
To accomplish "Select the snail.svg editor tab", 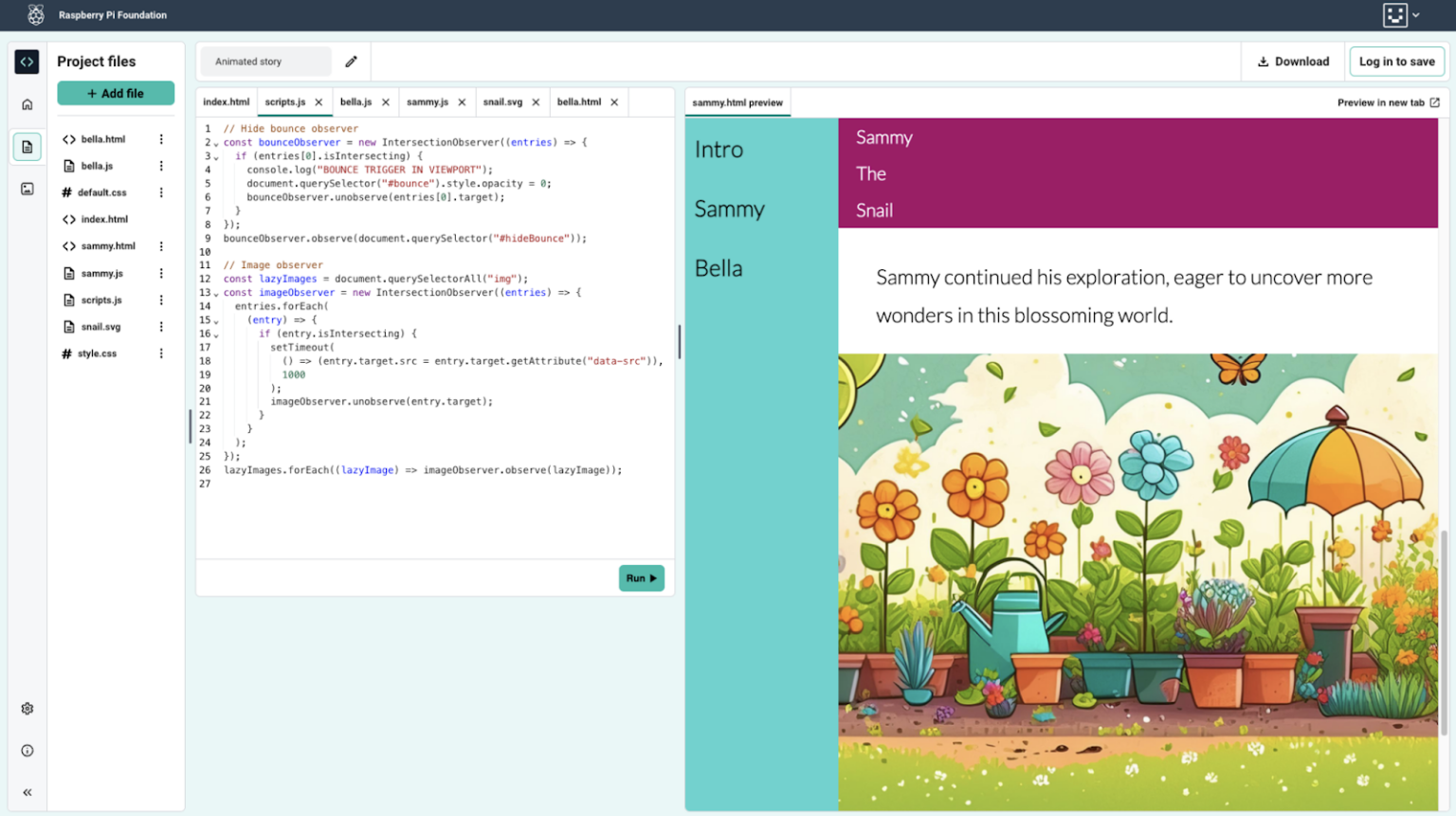I will coord(502,101).
